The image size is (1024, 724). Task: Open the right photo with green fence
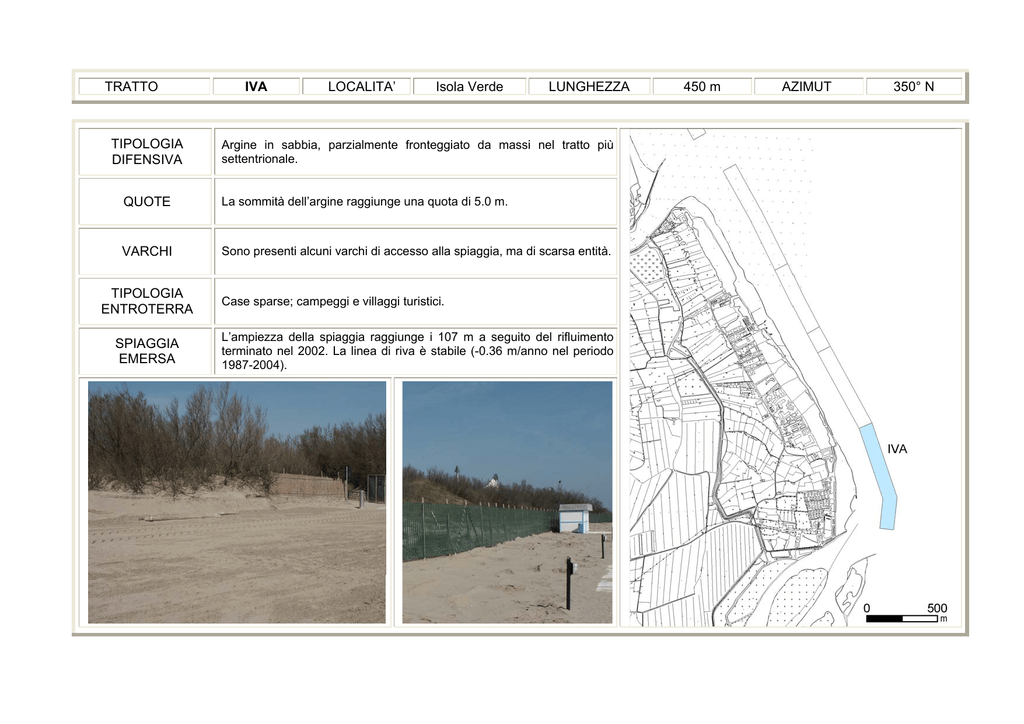pos(507,502)
